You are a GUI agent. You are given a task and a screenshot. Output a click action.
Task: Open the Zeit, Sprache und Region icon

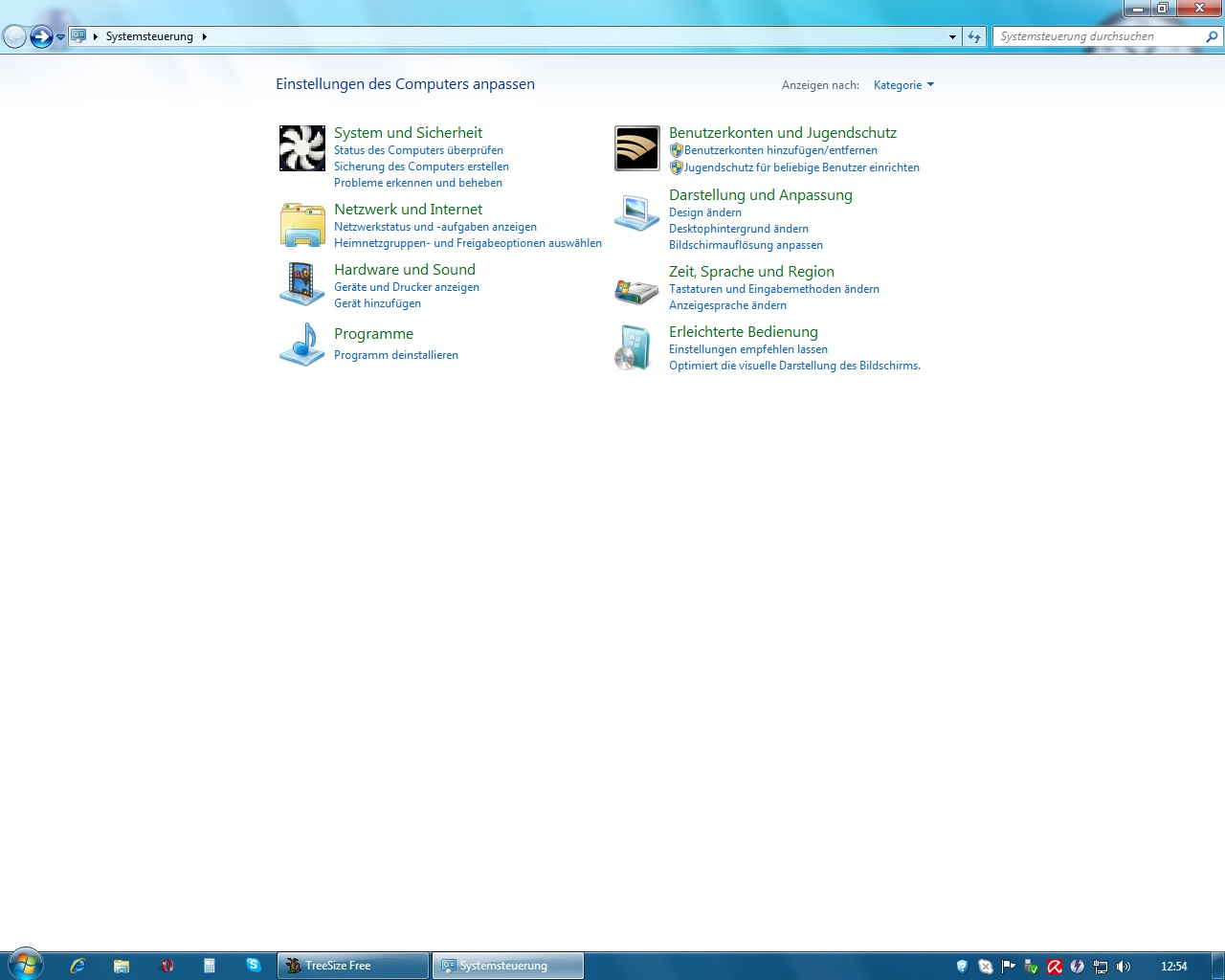pyautogui.click(x=637, y=291)
